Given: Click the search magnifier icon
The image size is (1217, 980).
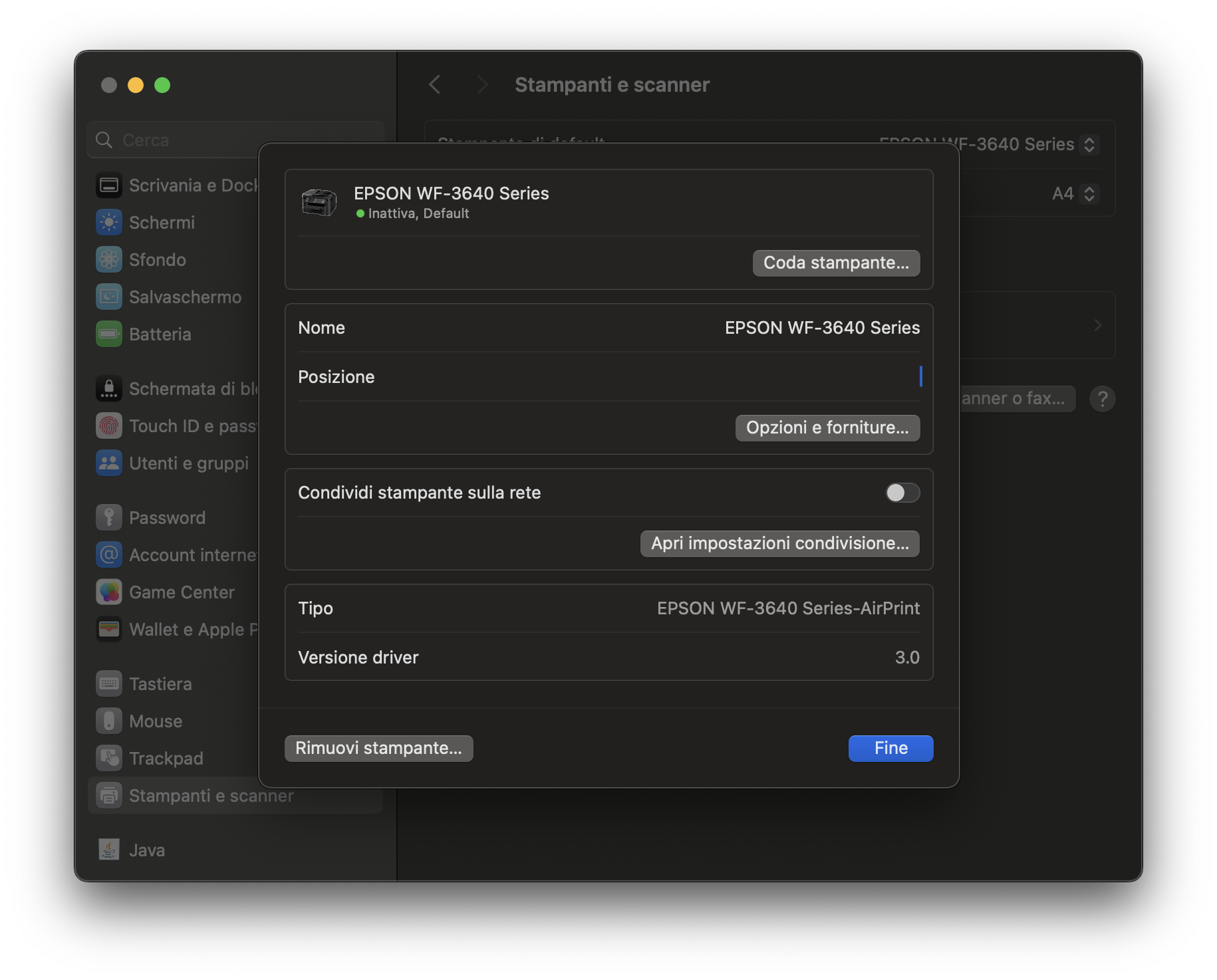Looking at the screenshot, I should tap(104, 140).
